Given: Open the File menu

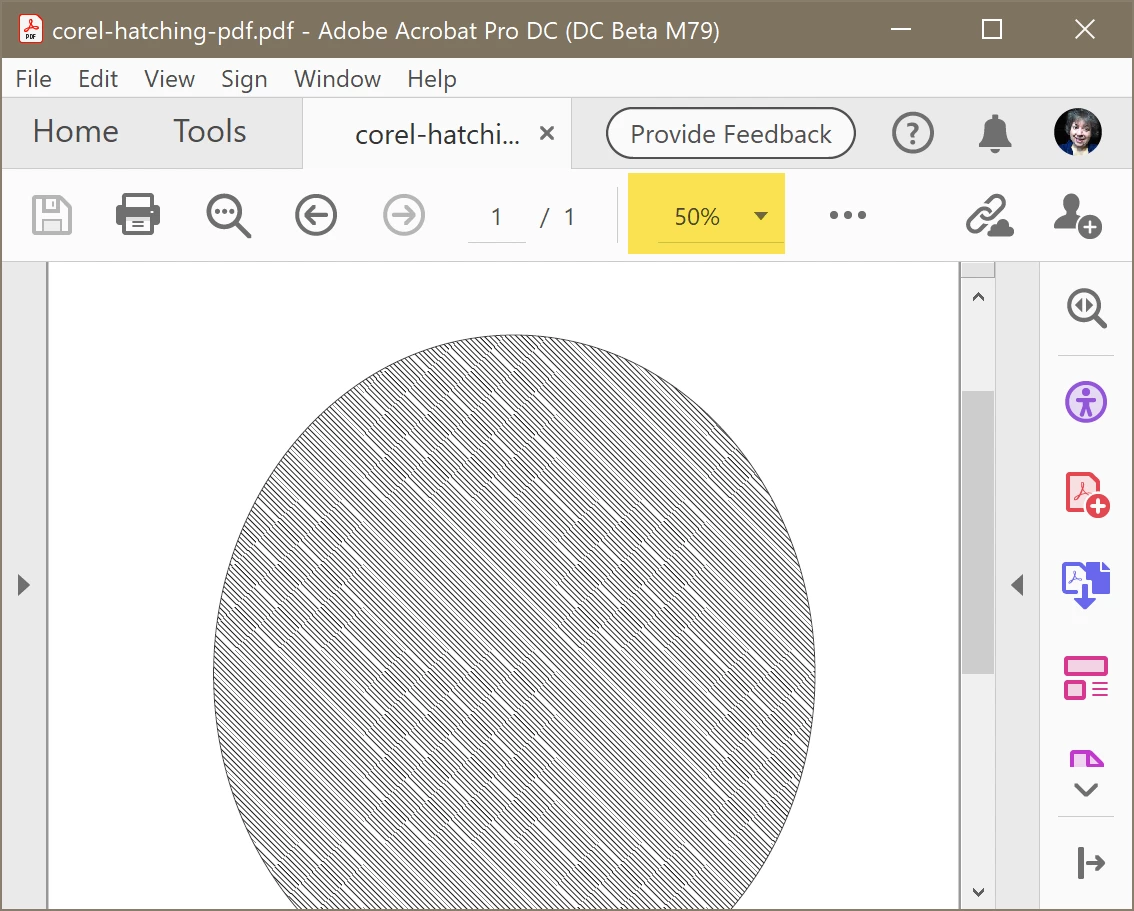Looking at the screenshot, I should coord(33,79).
